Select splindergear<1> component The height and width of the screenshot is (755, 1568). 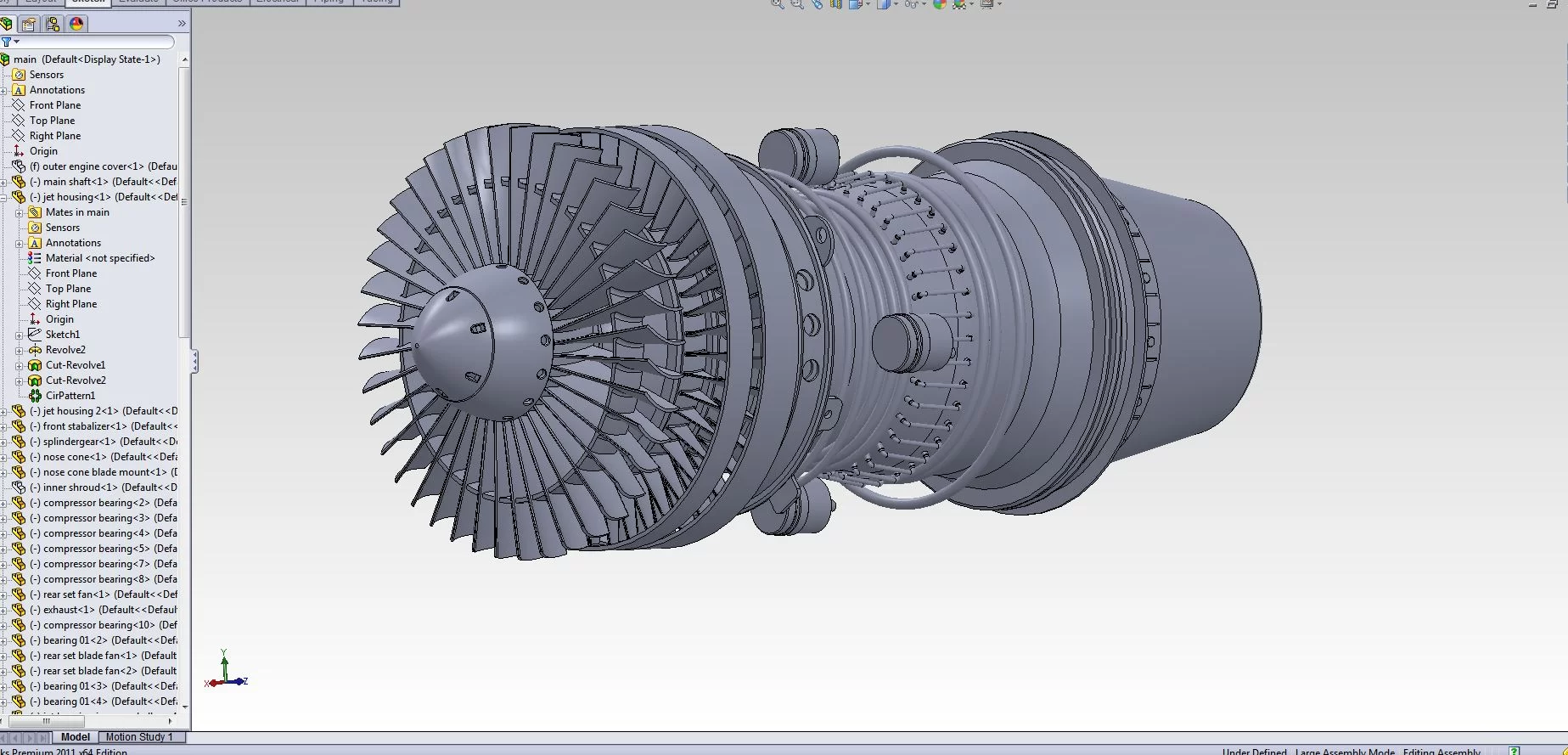[x=104, y=442]
